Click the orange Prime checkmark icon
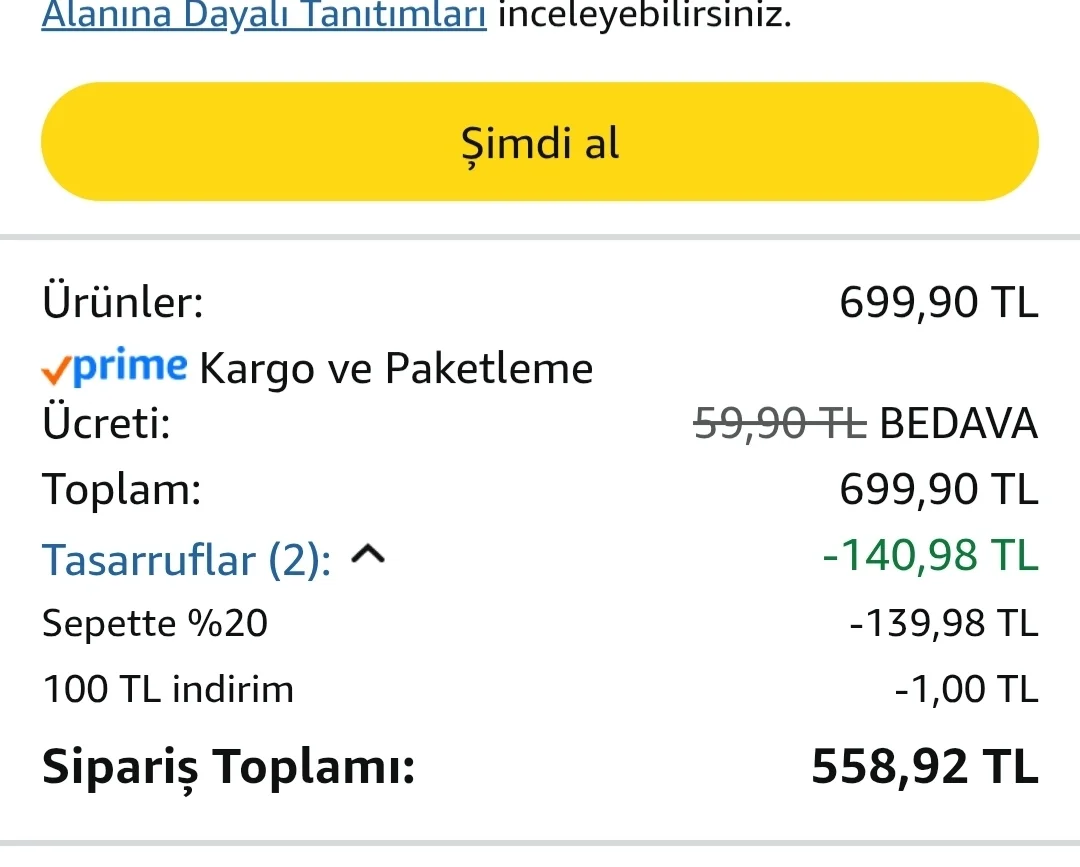The height and width of the screenshot is (867, 1080). [55, 371]
